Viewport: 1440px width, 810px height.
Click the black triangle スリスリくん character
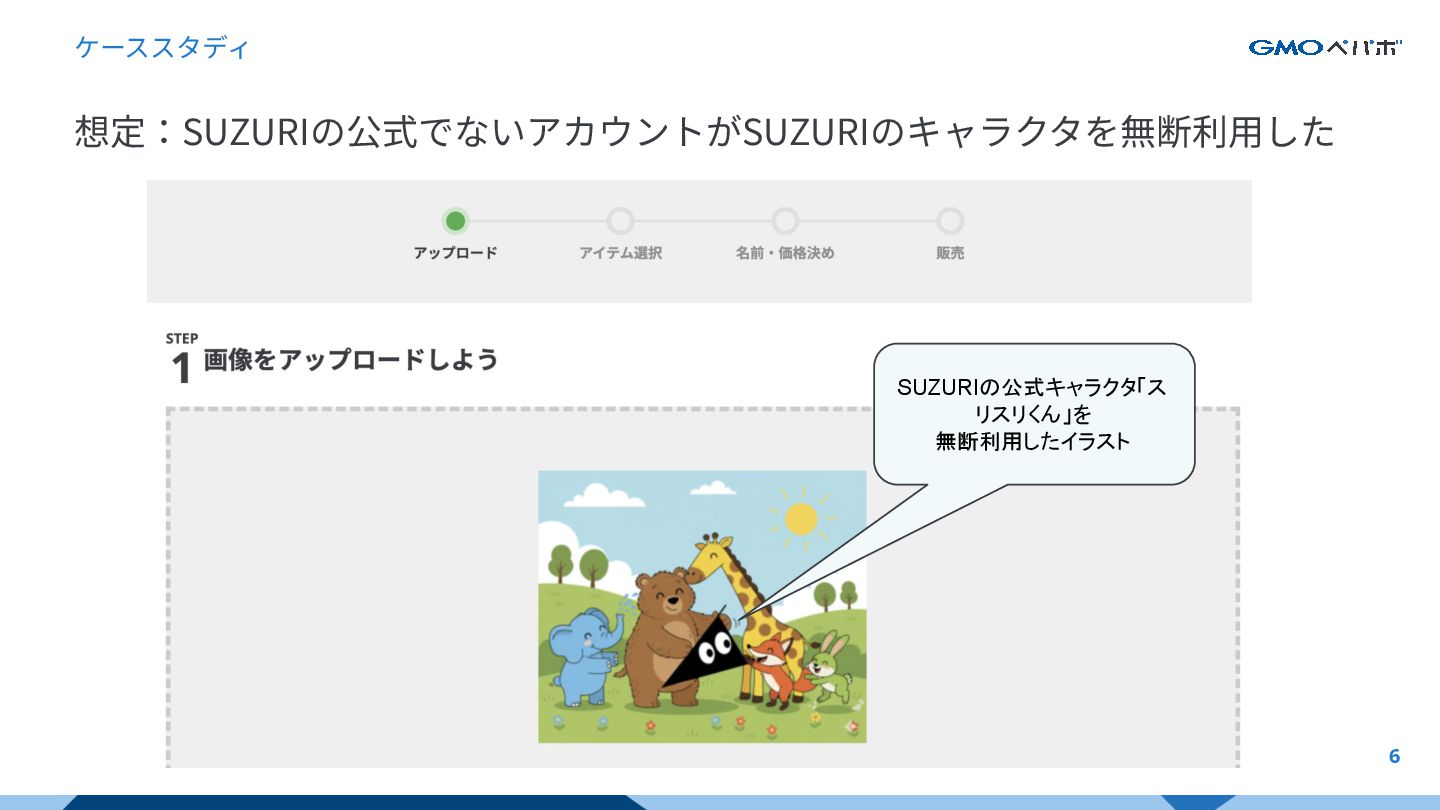pos(706,651)
